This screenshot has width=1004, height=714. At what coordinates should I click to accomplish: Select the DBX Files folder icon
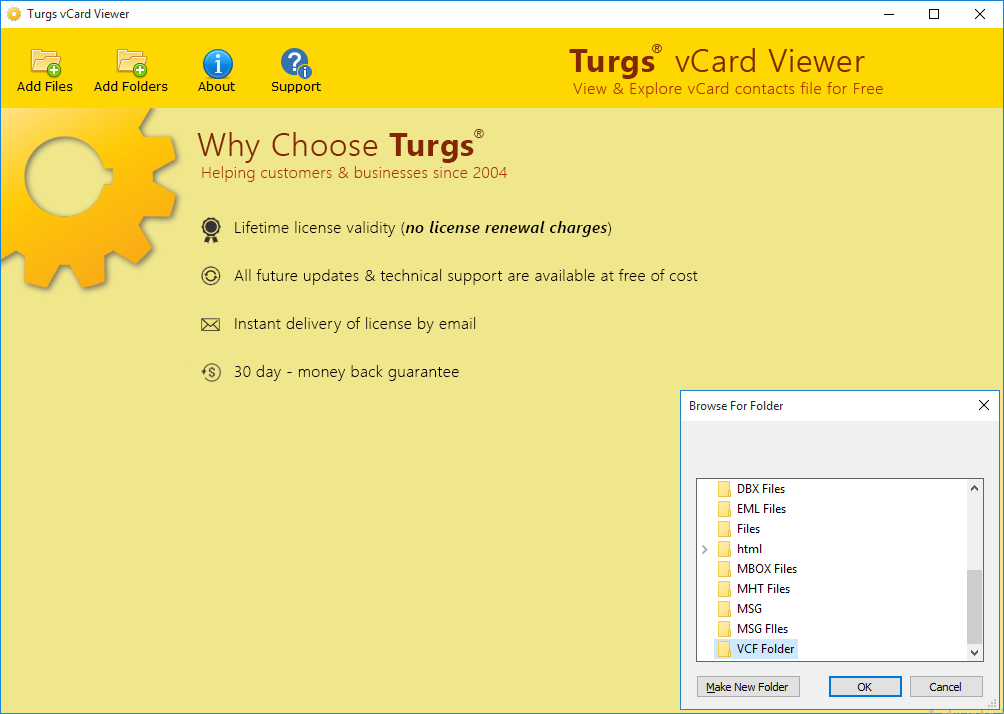pyautogui.click(x=724, y=489)
